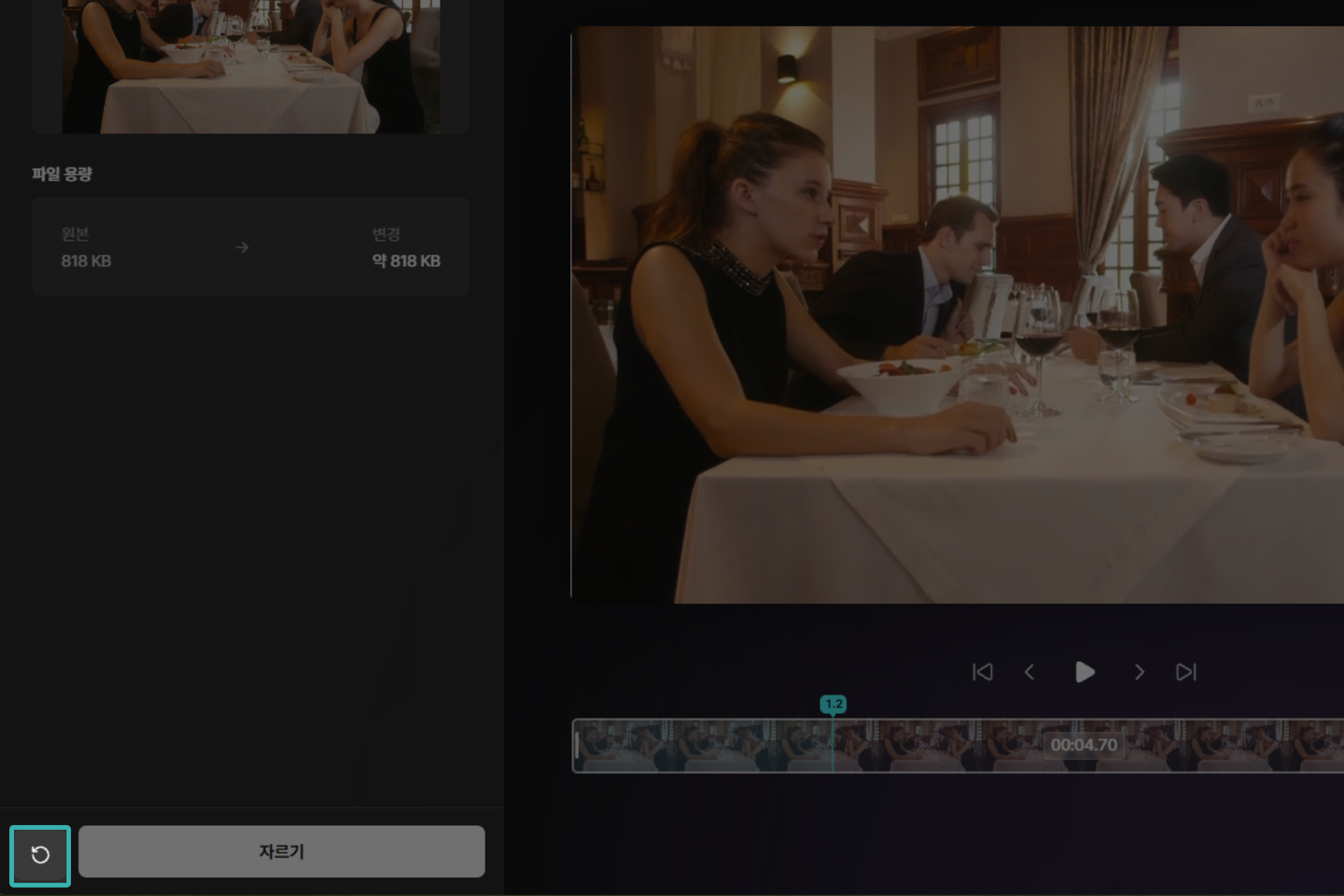This screenshot has height=896, width=1344.
Task: Click the left trim handle on timeline
Action: [x=577, y=745]
